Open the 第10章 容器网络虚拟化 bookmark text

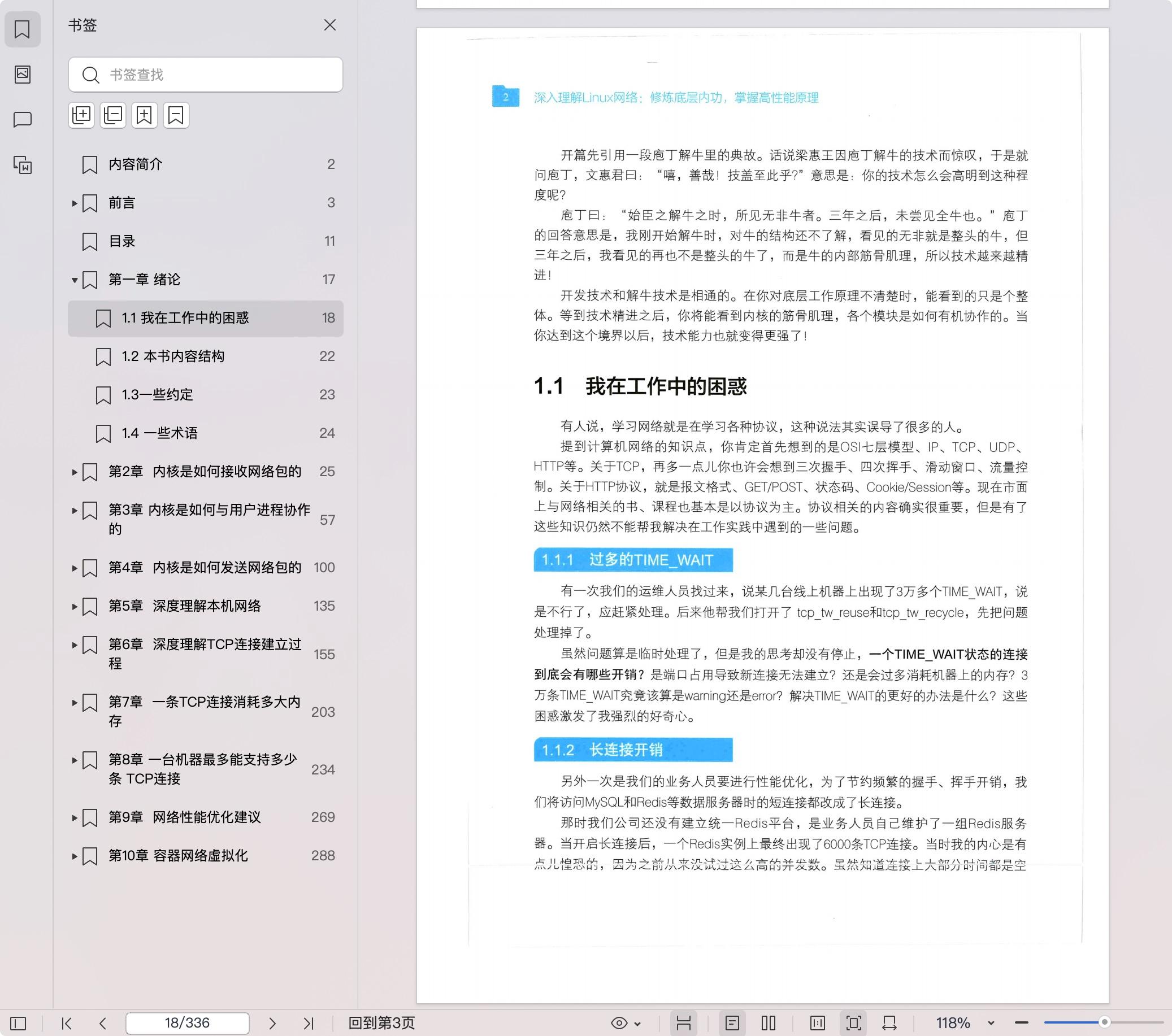[179, 855]
